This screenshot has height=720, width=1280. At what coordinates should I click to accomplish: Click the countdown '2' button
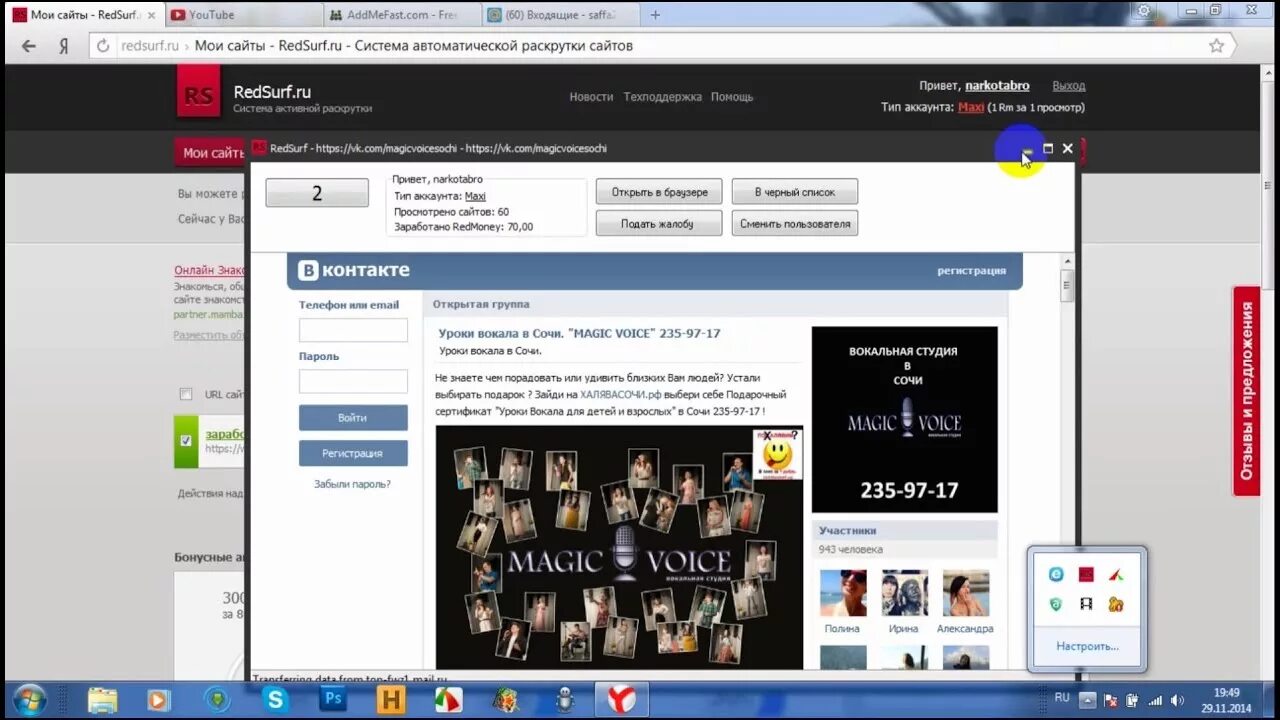pos(317,193)
